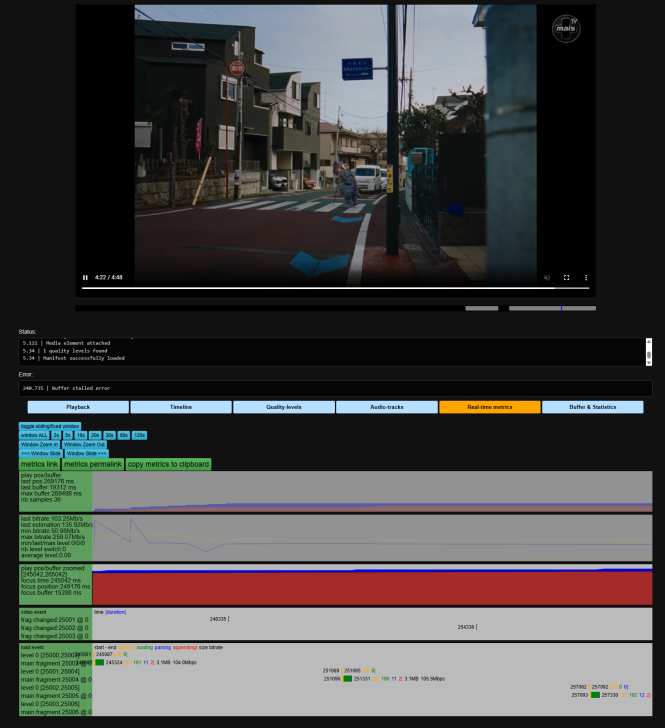Click green load bar before 257330
The width and height of the screenshot is (665, 728).
[595, 695]
